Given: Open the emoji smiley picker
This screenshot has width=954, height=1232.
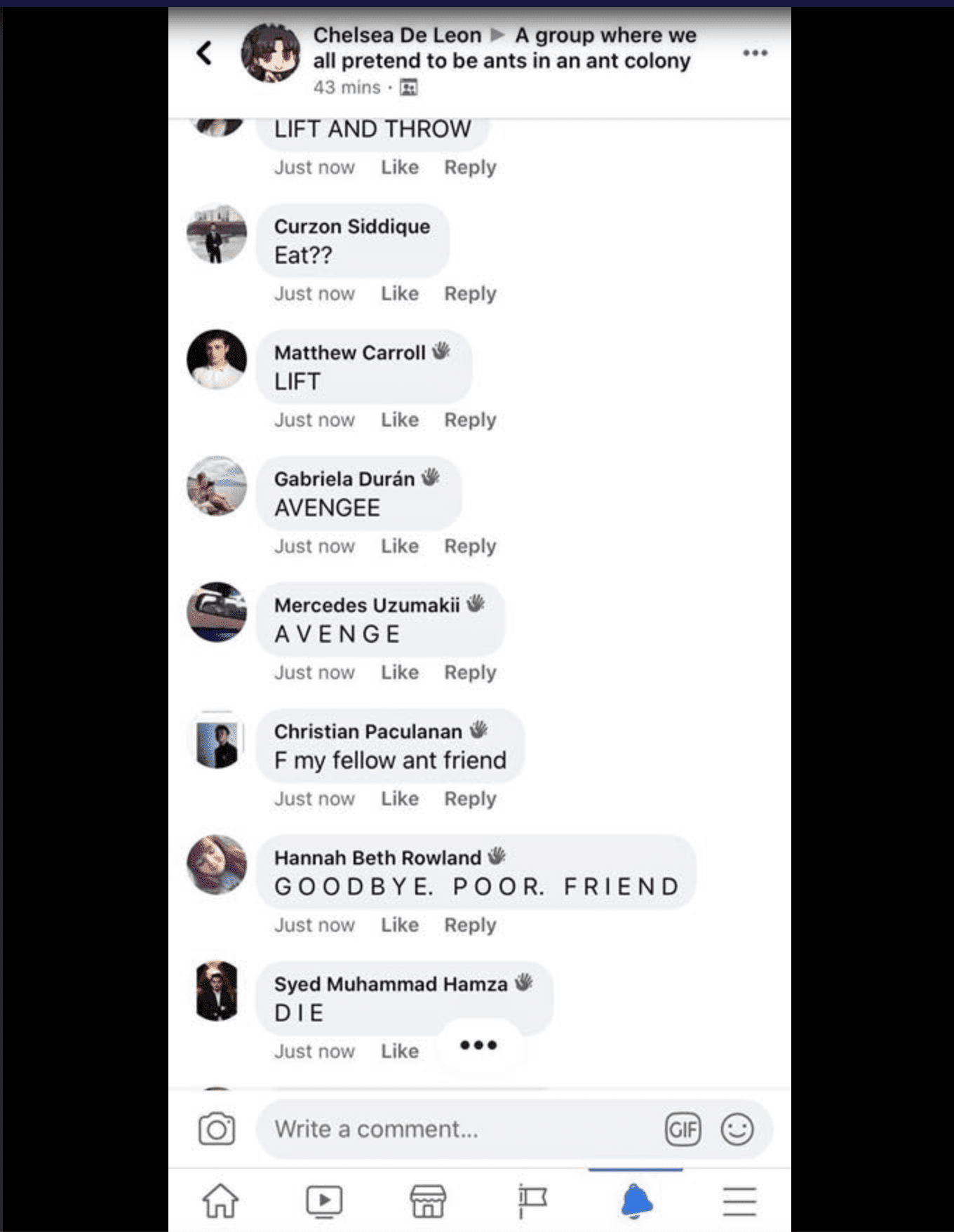Looking at the screenshot, I should tap(737, 1130).
